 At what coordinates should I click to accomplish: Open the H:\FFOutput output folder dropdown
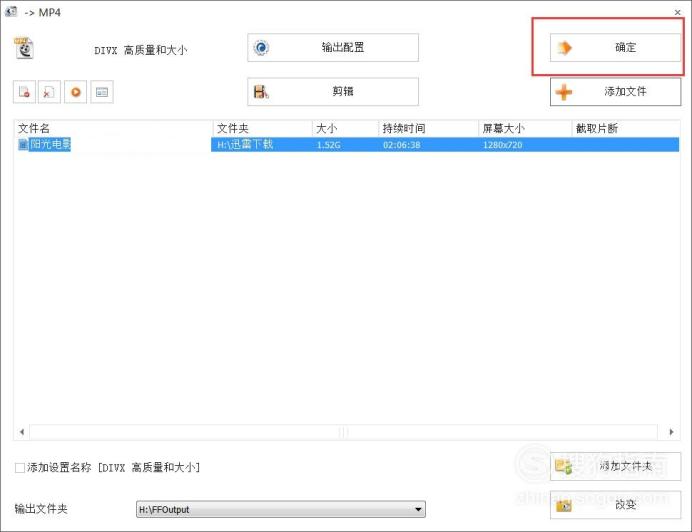point(281,509)
